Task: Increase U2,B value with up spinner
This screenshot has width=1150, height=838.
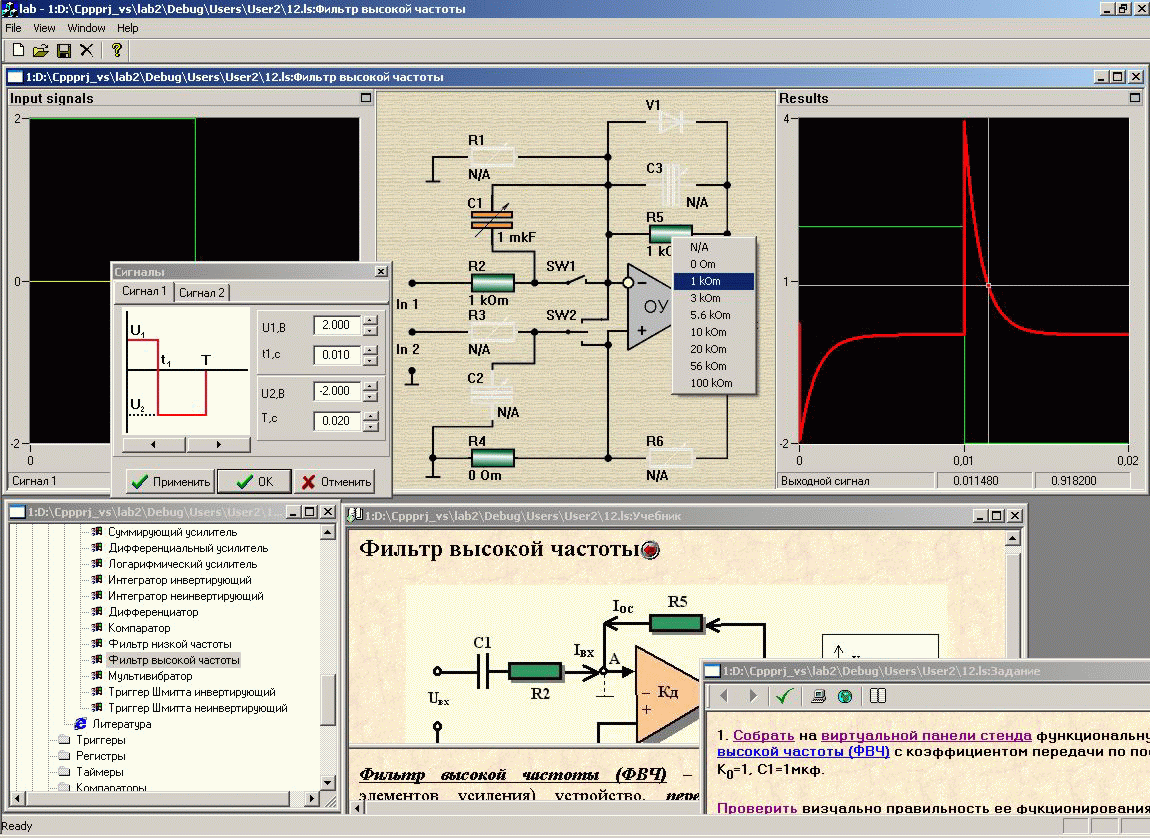Action: point(370,386)
